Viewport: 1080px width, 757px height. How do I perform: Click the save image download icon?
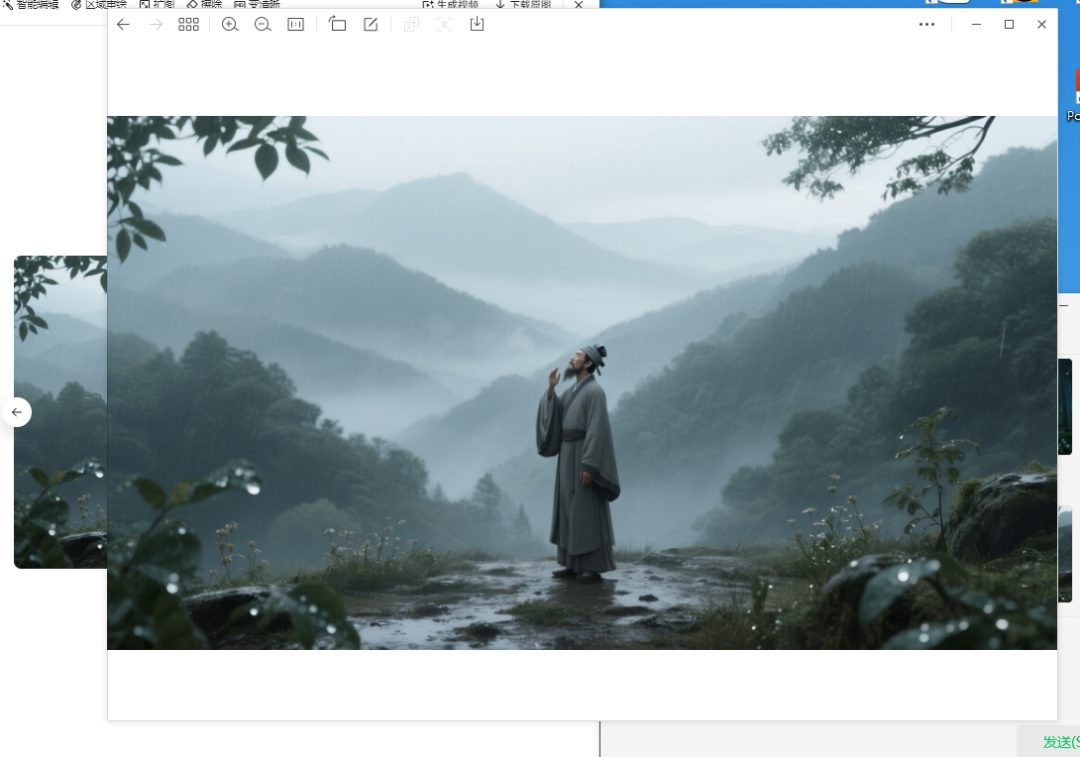click(477, 24)
